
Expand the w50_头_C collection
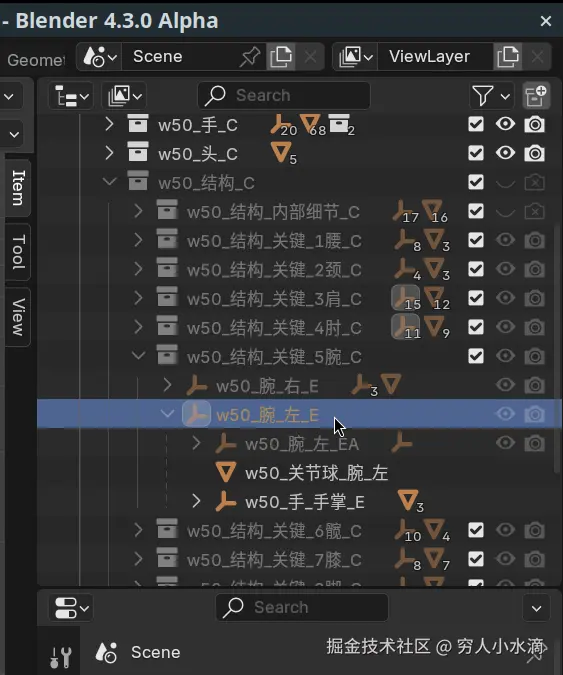click(109, 153)
